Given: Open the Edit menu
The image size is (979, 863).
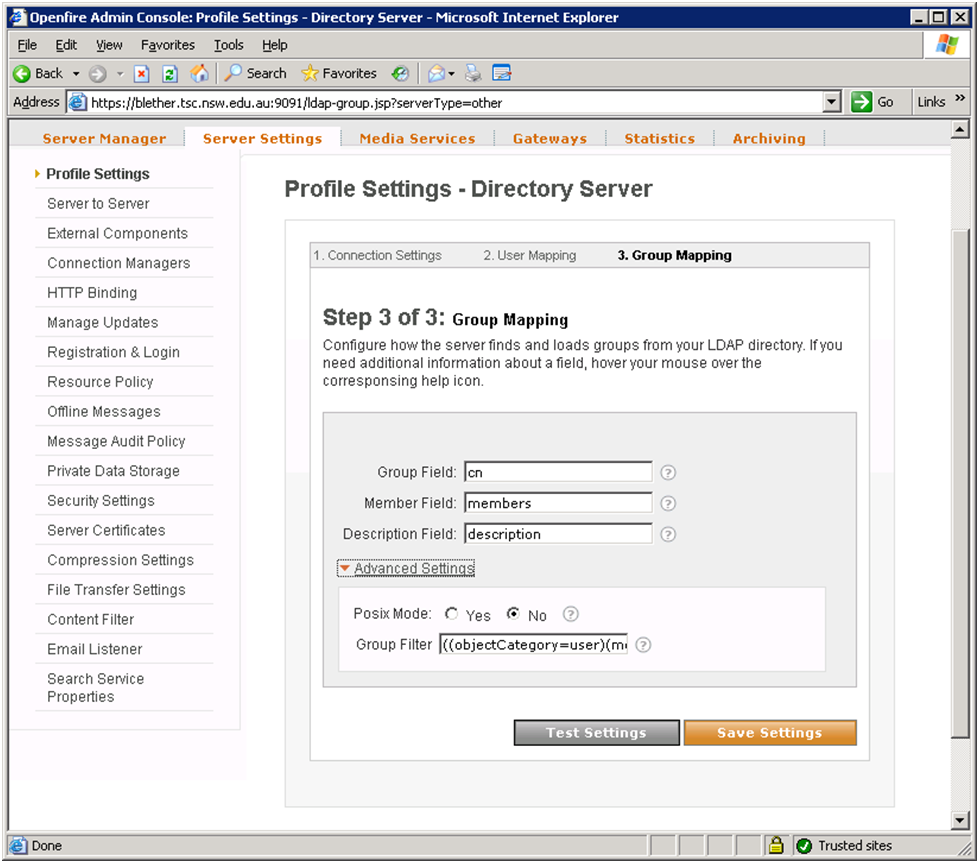Looking at the screenshot, I should coord(66,45).
